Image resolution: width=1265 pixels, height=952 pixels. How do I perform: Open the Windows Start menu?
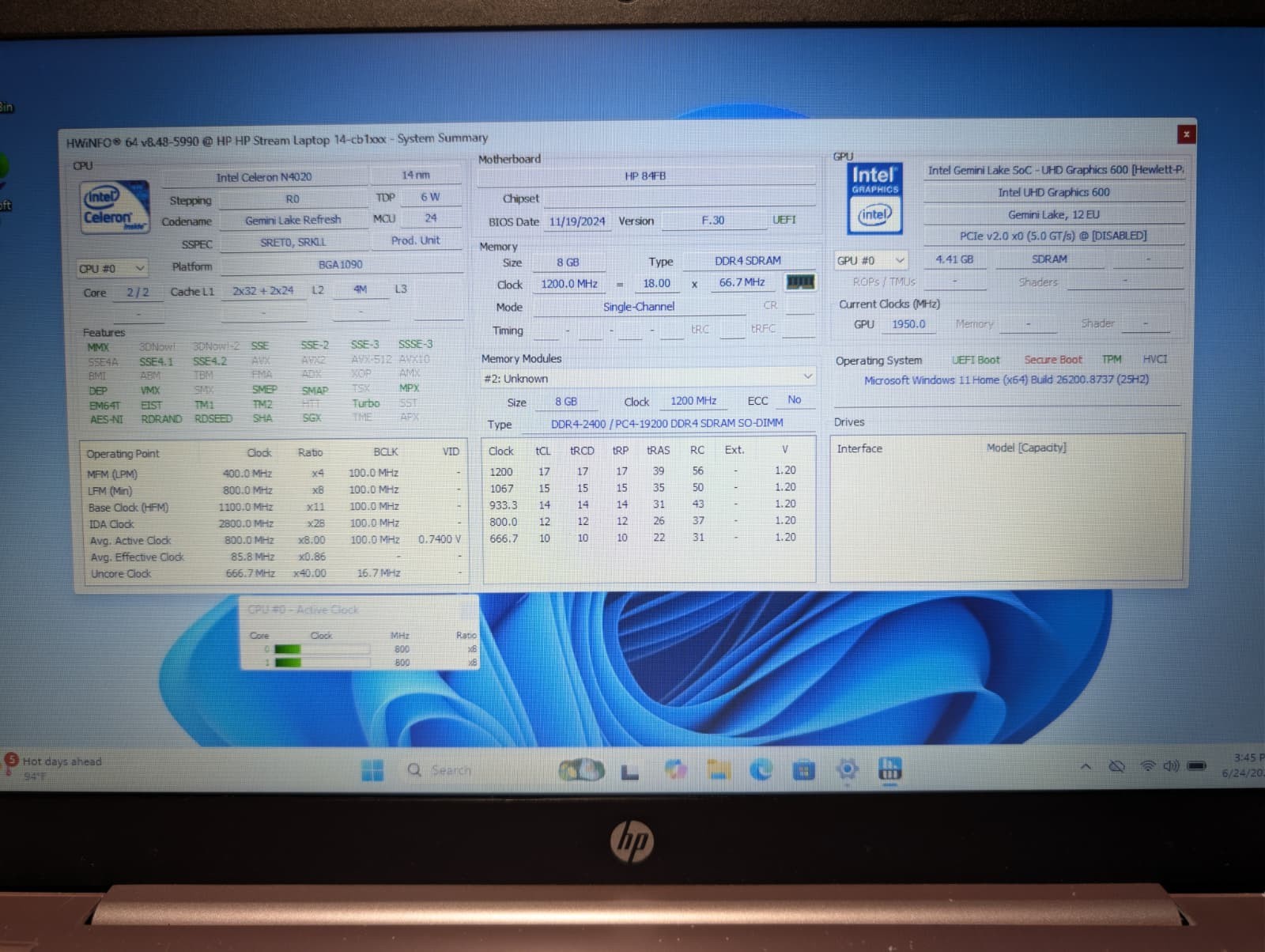372,770
